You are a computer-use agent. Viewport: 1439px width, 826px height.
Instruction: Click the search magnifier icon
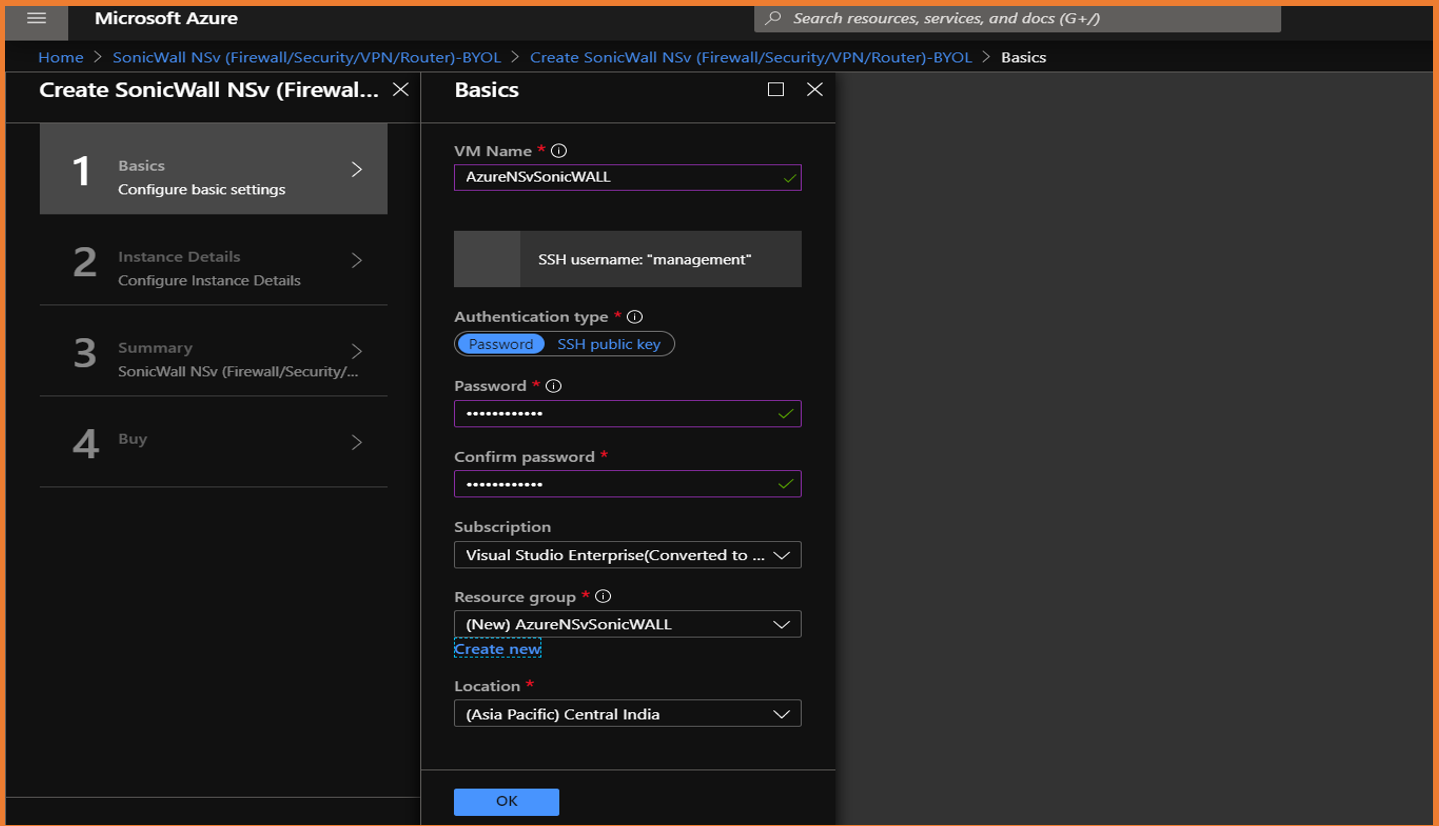(773, 19)
